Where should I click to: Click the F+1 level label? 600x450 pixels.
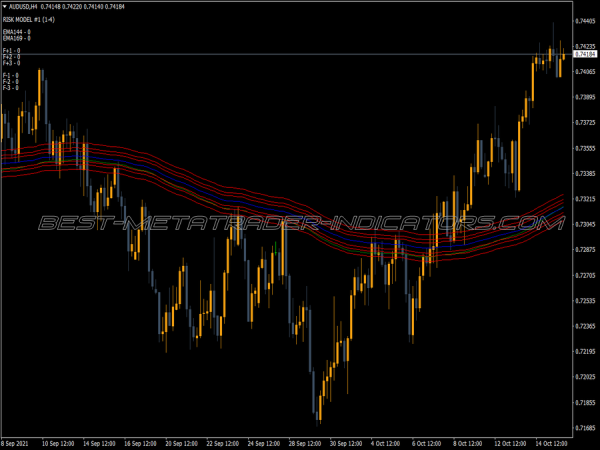coord(11,51)
